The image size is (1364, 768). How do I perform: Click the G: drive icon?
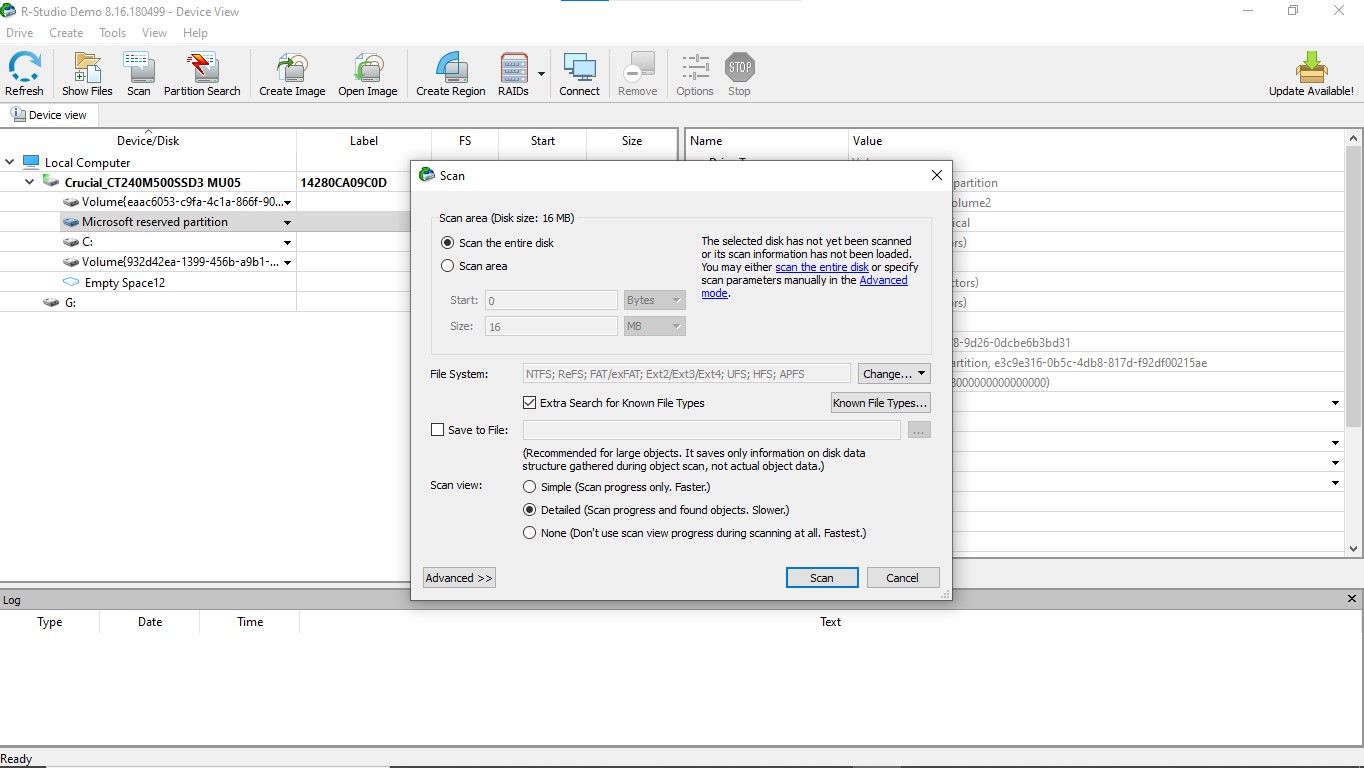(x=51, y=302)
